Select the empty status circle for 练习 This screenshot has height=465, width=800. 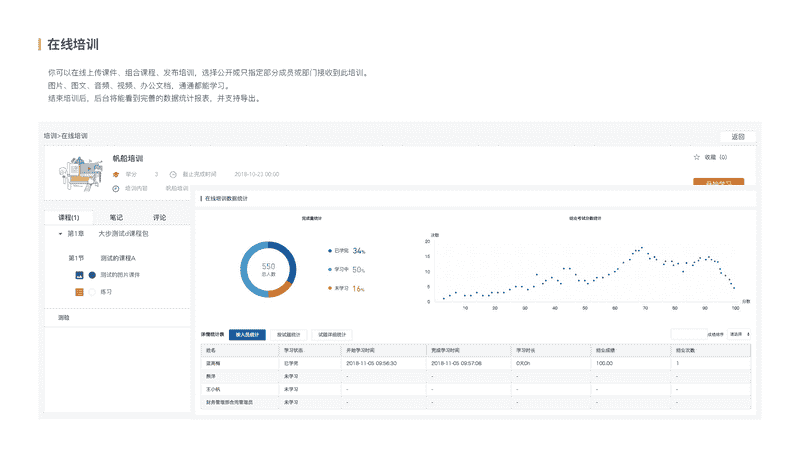click(x=92, y=292)
